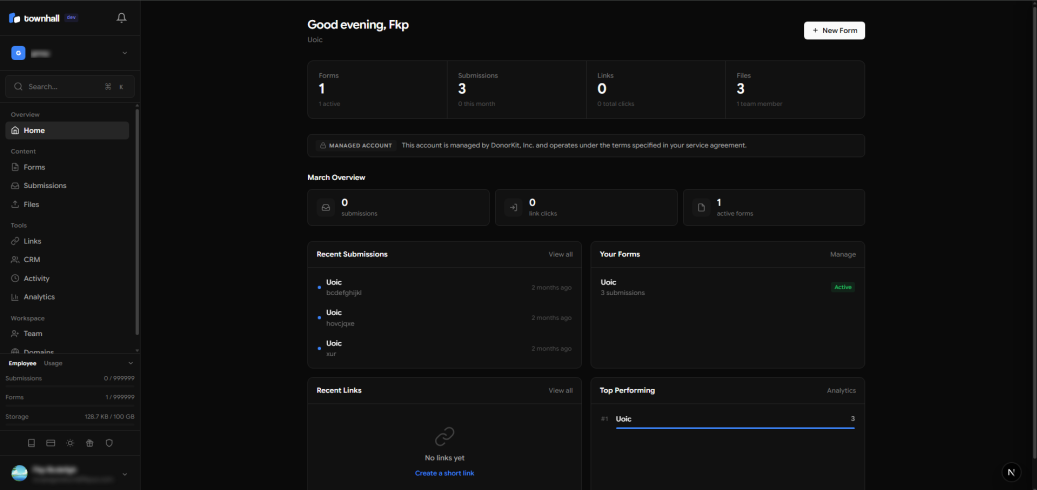This screenshot has width=1037, height=490.
Task: Click the Submissions inbox icon in sidebar
Action: [x=15, y=186]
